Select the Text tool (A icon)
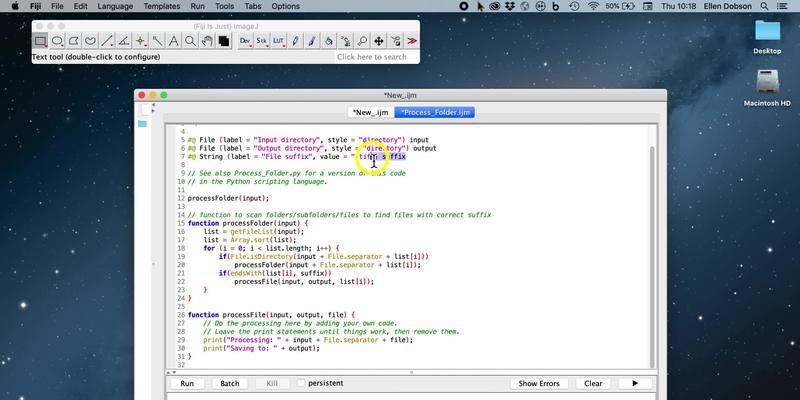The image size is (800, 400). (173, 41)
